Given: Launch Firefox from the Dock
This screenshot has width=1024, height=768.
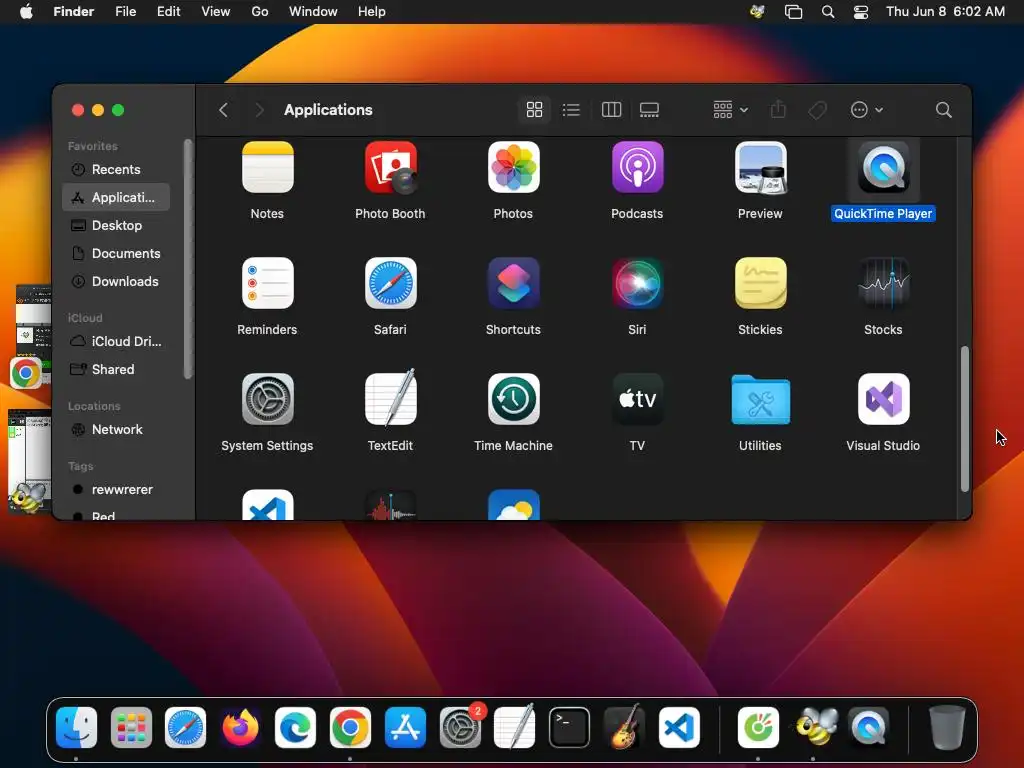Looking at the screenshot, I should pos(240,727).
